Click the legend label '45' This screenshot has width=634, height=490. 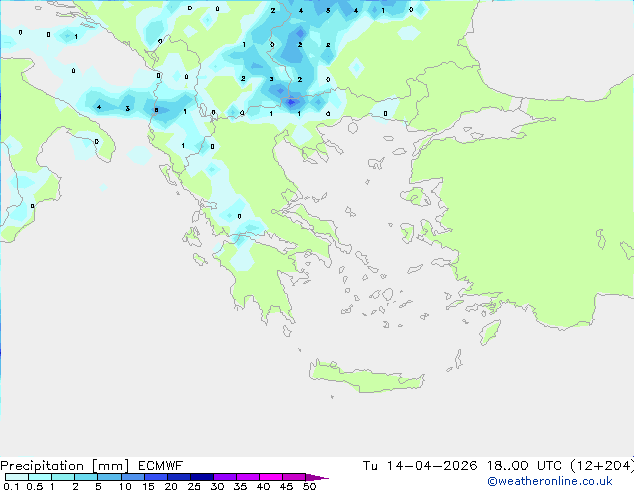(286, 486)
